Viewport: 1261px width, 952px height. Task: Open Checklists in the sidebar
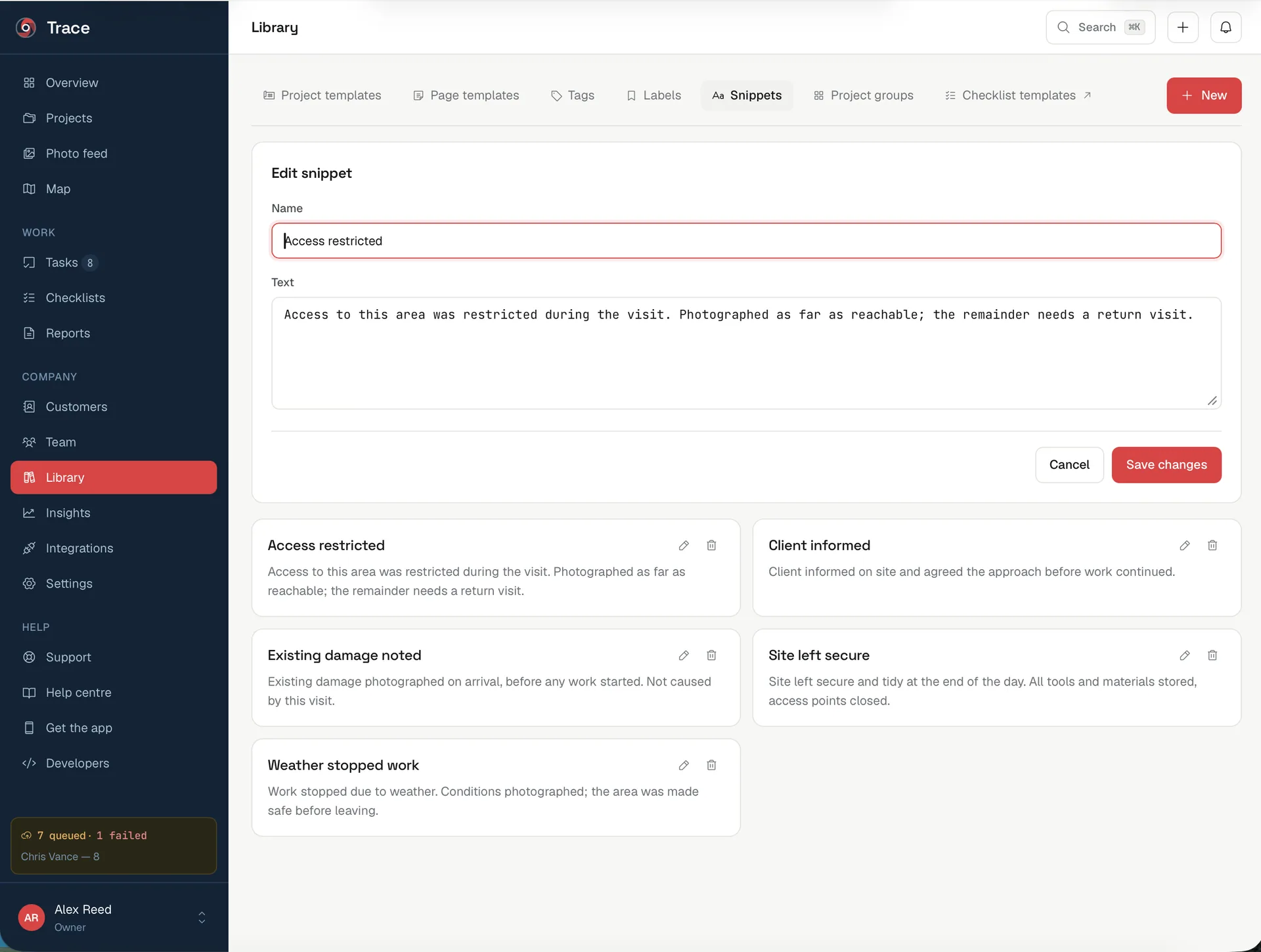[114, 298]
